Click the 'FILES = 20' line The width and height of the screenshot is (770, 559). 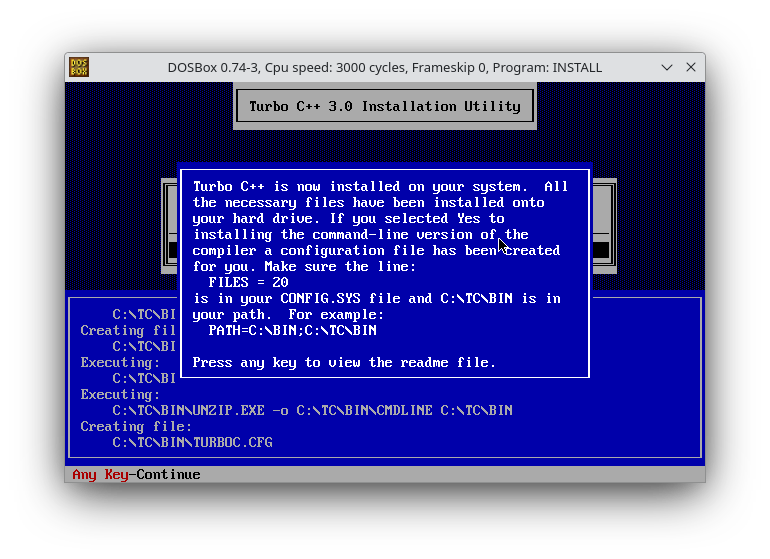pyautogui.click(x=248, y=282)
